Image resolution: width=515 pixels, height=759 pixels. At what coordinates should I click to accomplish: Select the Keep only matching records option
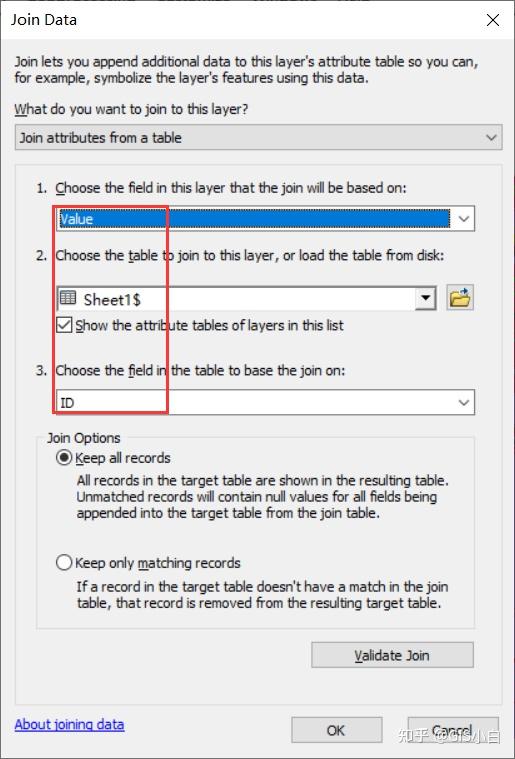[x=64, y=562]
